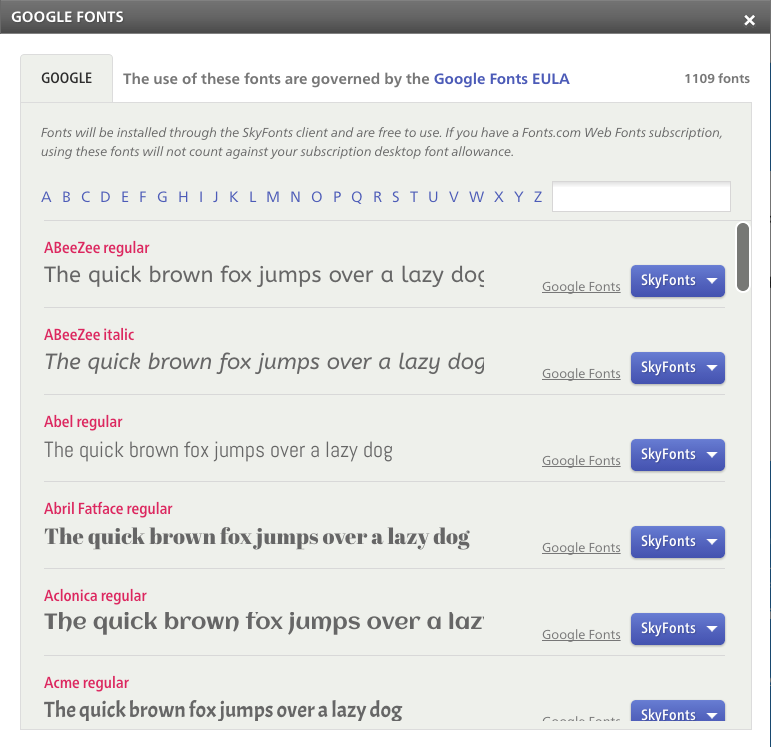Click the font list scrollbar thumb

(x=743, y=257)
